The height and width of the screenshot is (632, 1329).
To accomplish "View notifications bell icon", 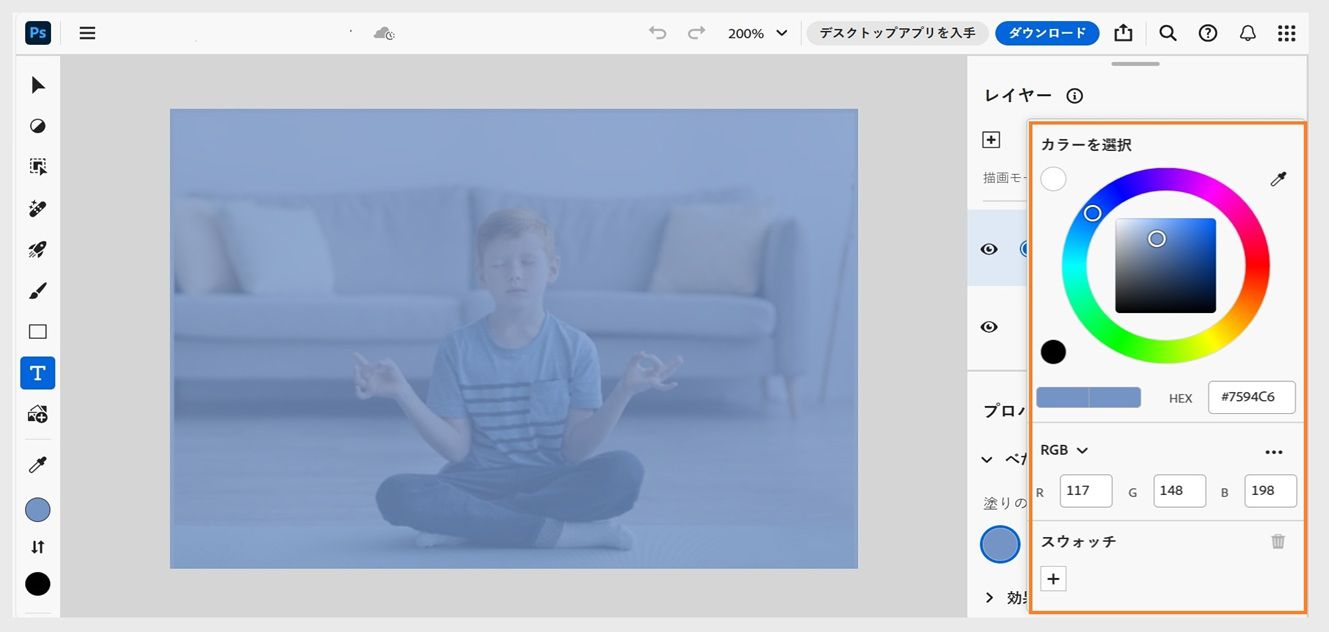I will pos(1247,33).
